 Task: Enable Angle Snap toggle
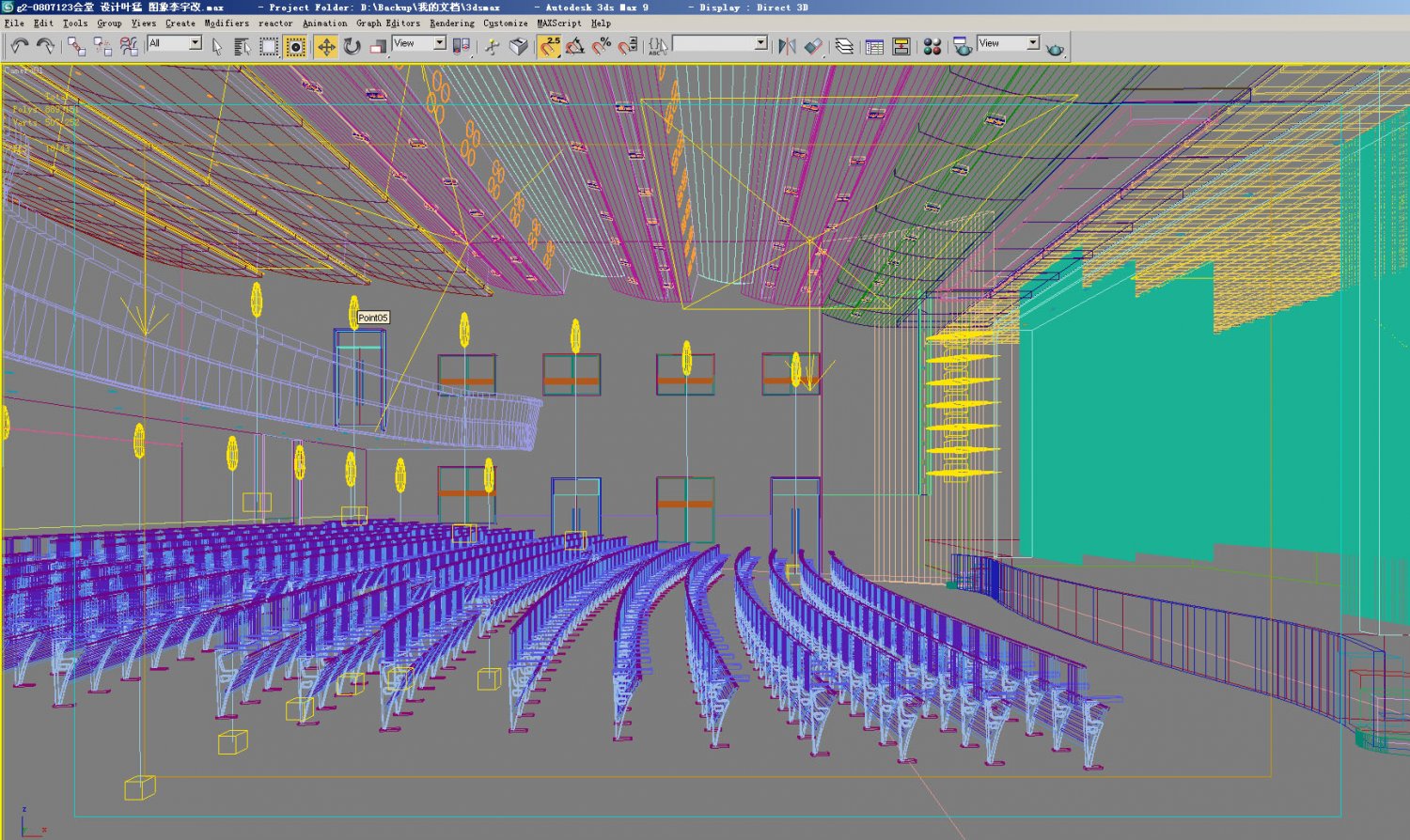click(x=576, y=43)
